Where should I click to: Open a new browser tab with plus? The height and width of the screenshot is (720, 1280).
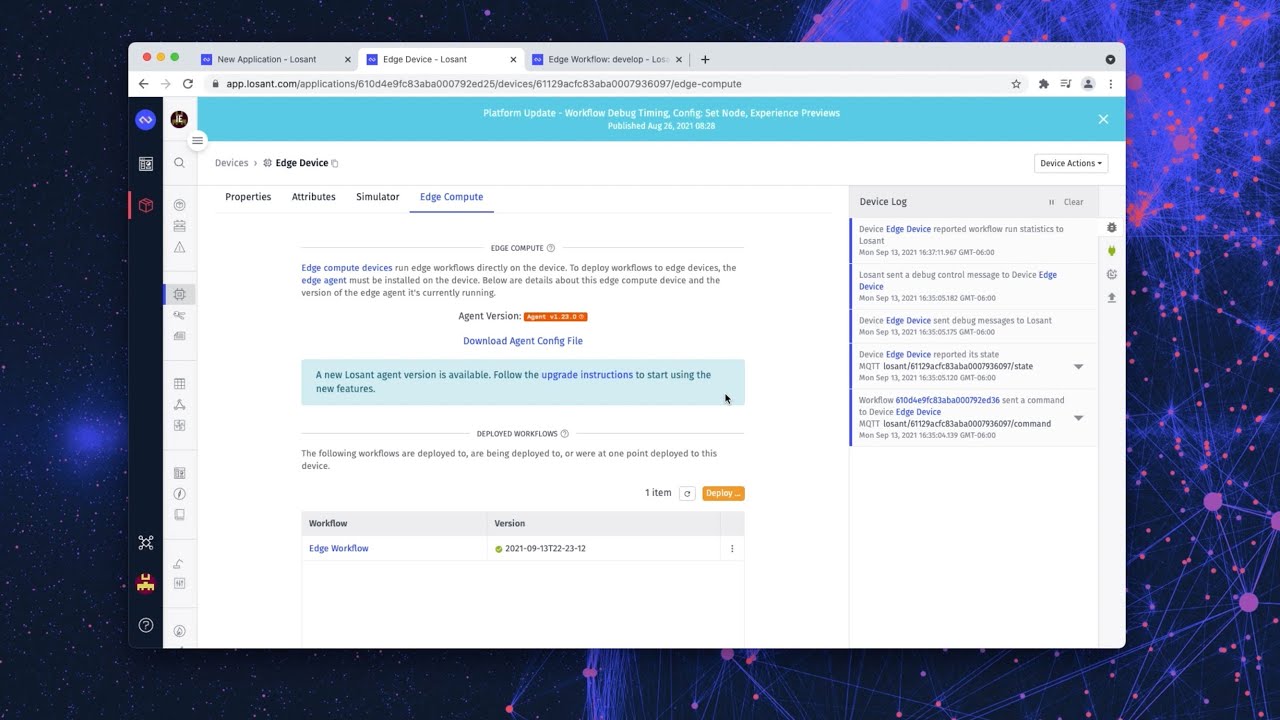pyautogui.click(x=705, y=59)
